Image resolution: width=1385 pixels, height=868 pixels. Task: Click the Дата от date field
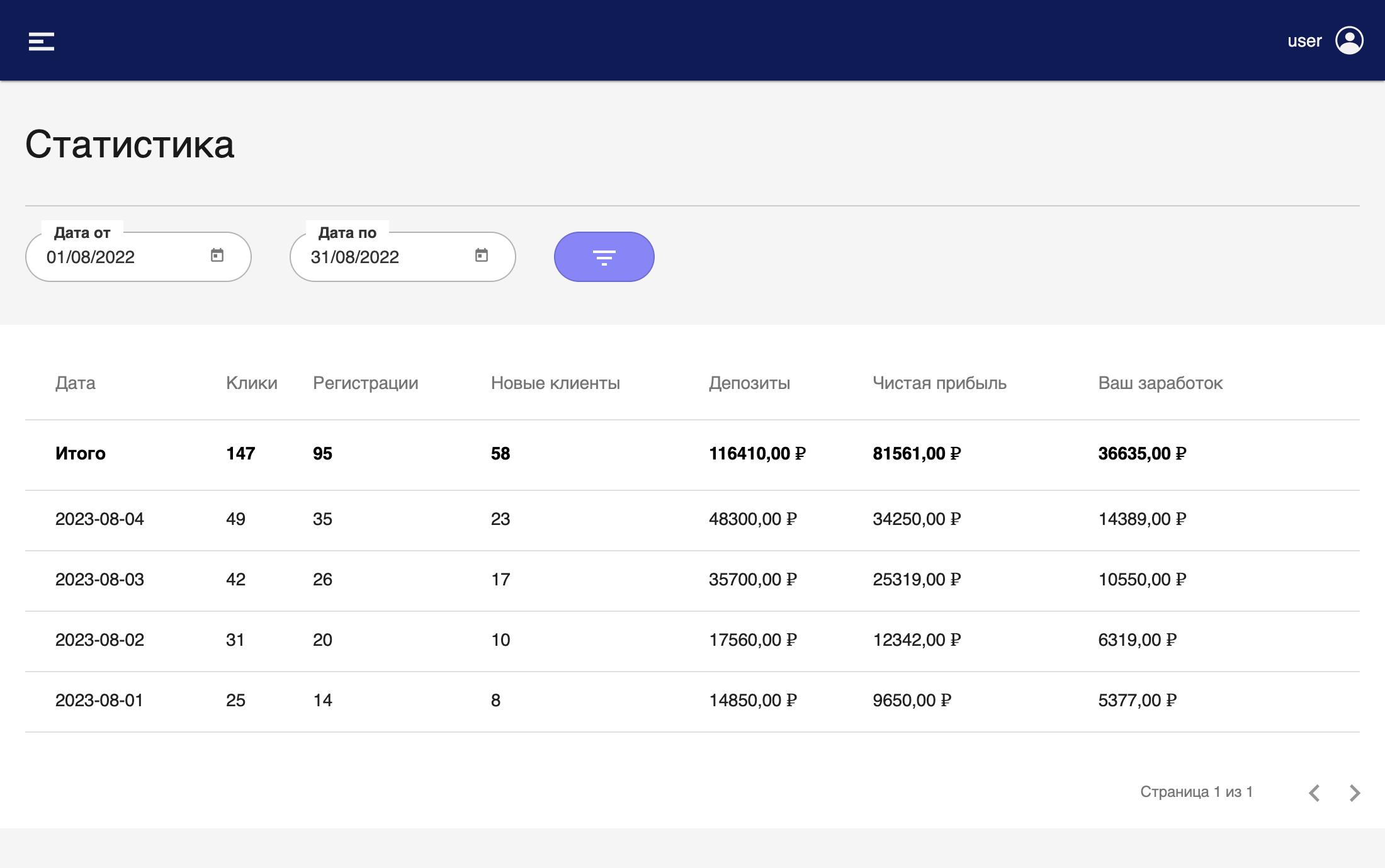[x=120, y=257]
